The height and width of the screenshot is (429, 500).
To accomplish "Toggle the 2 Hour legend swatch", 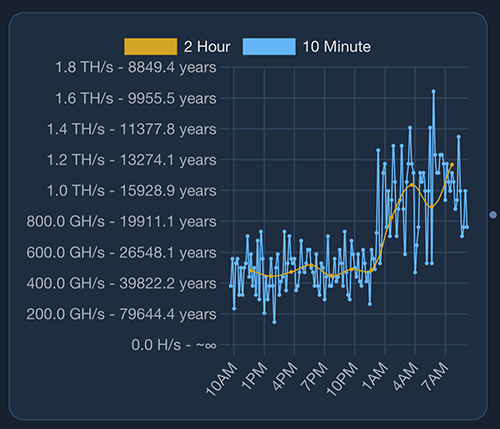I will coord(150,47).
